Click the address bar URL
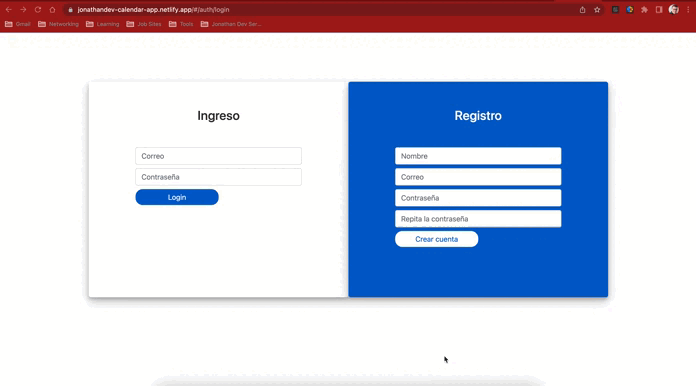The width and height of the screenshot is (696, 386). click(x=153, y=10)
